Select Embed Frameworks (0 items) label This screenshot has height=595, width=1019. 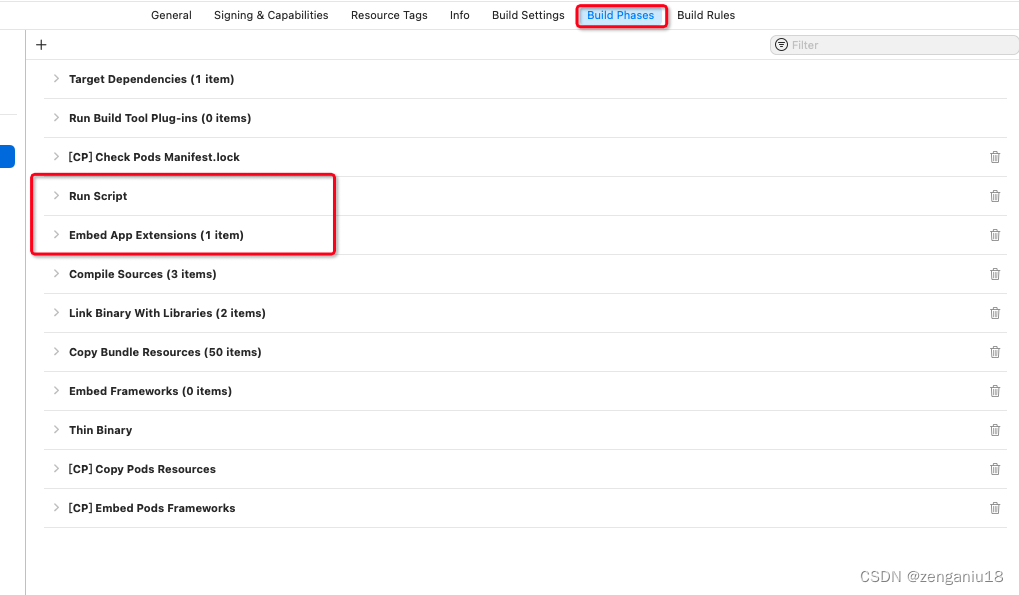pyautogui.click(x=150, y=391)
